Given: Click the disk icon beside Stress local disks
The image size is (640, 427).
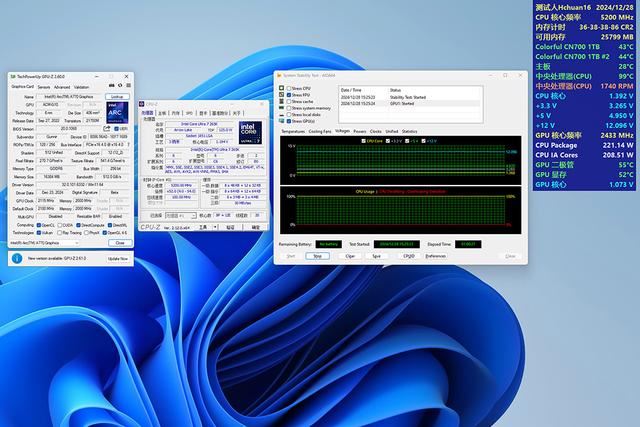Looking at the screenshot, I should tap(282, 115).
